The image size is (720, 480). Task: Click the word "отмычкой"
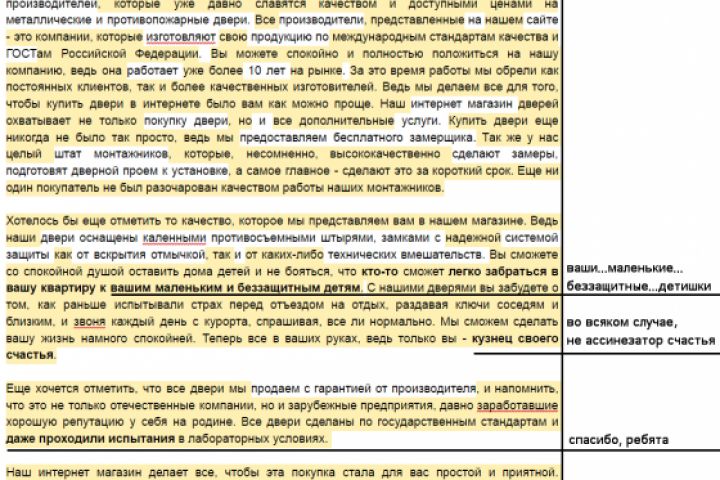(x=178, y=254)
